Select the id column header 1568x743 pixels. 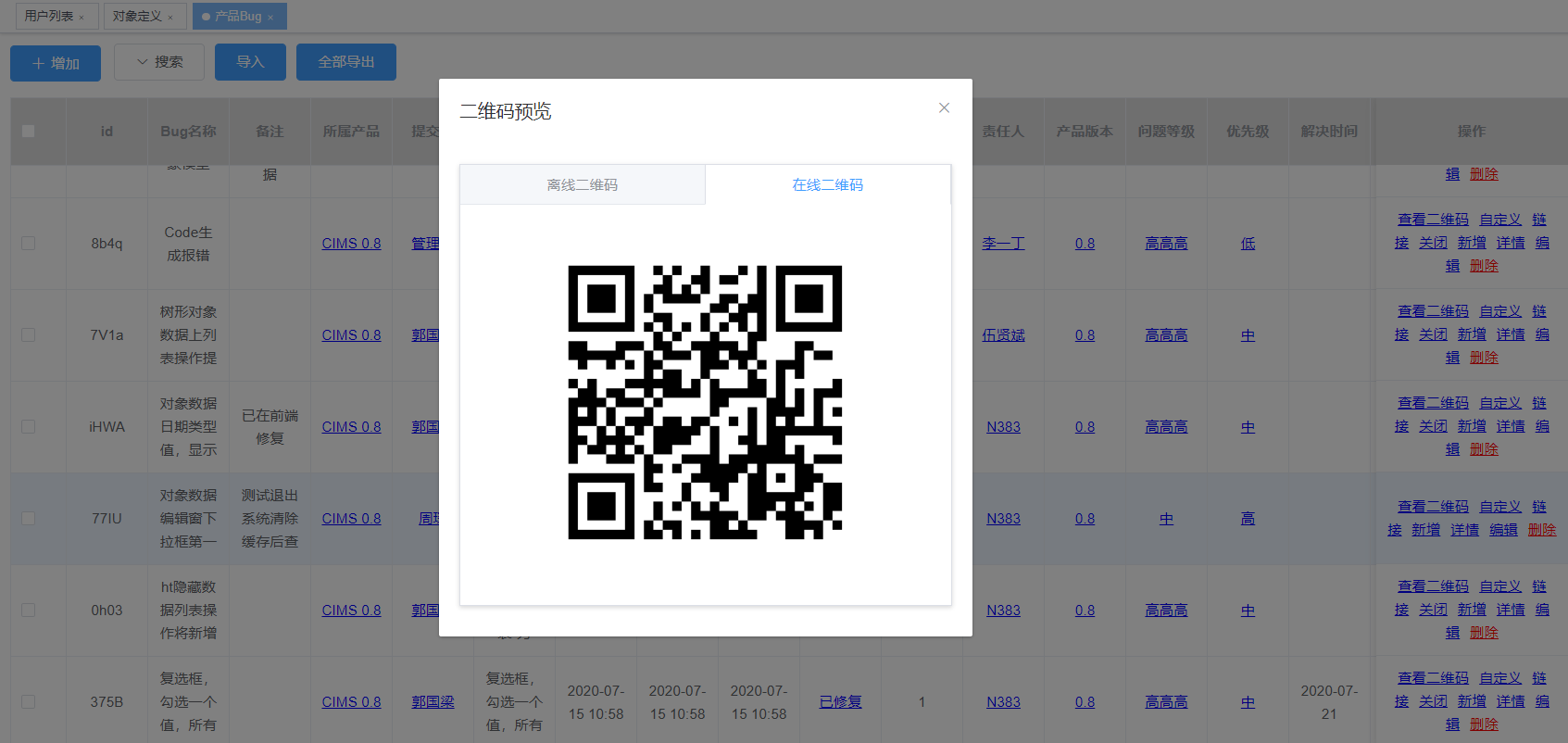pyautogui.click(x=107, y=132)
